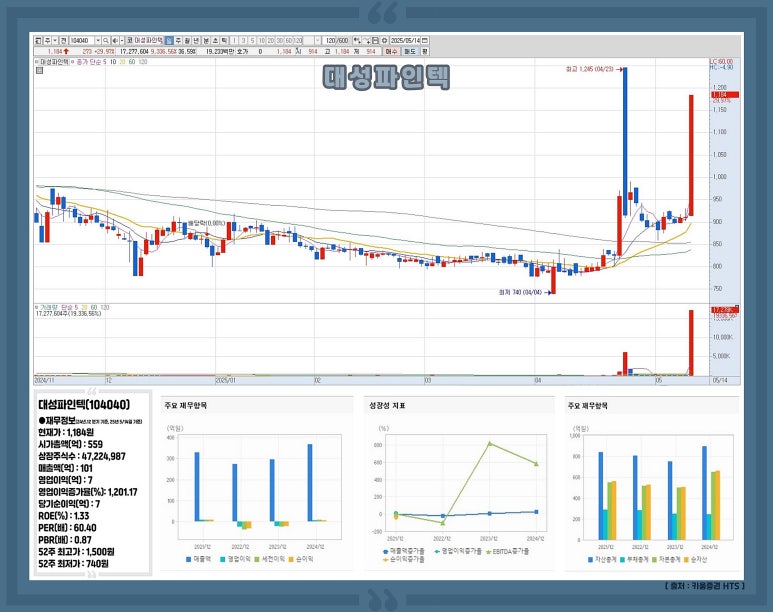
Task: Open the custom interval combo dropdown
Action: tap(318, 40)
